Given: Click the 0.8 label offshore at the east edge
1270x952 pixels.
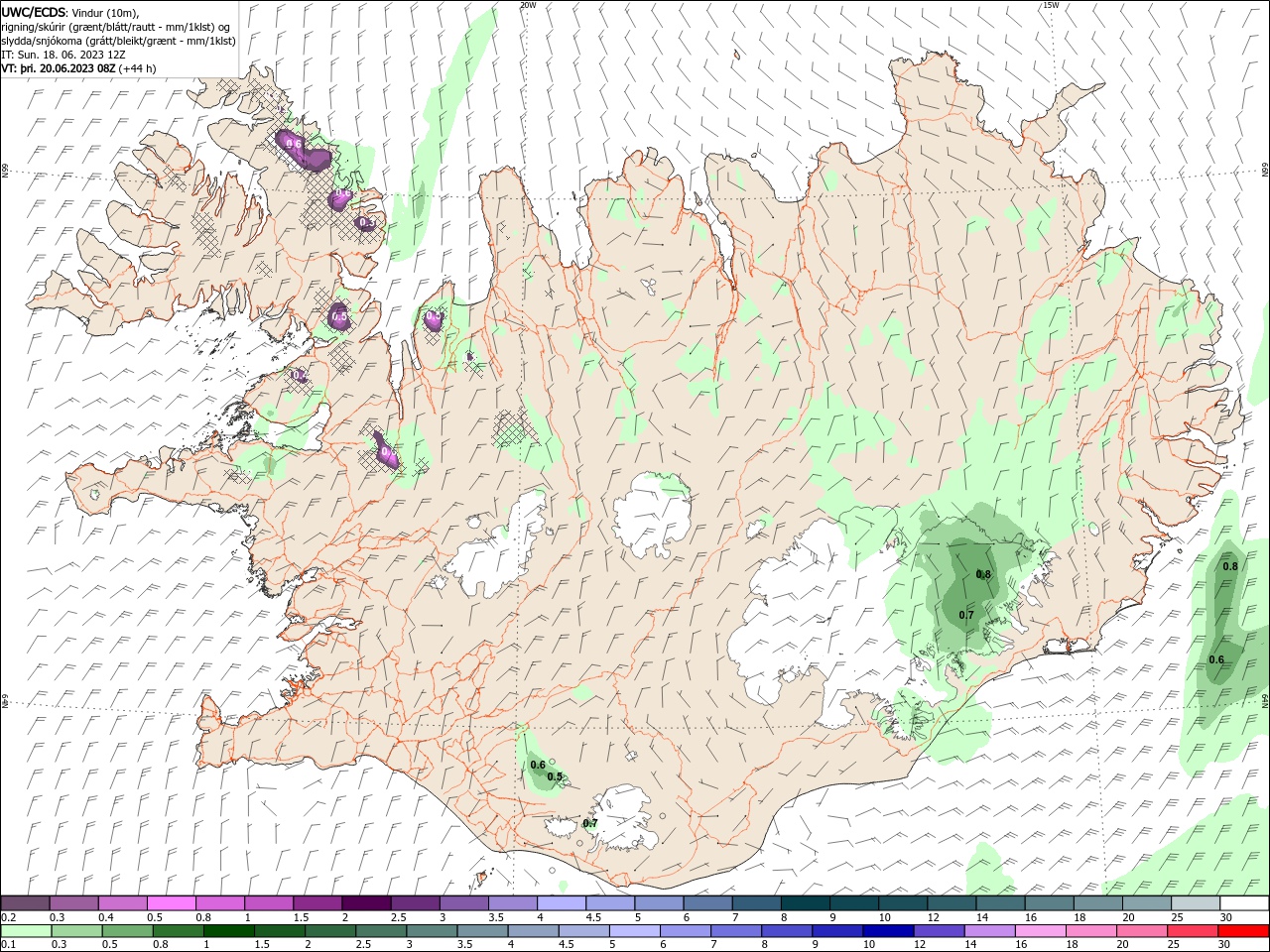Looking at the screenshot, I should (x=1230, y=566).
